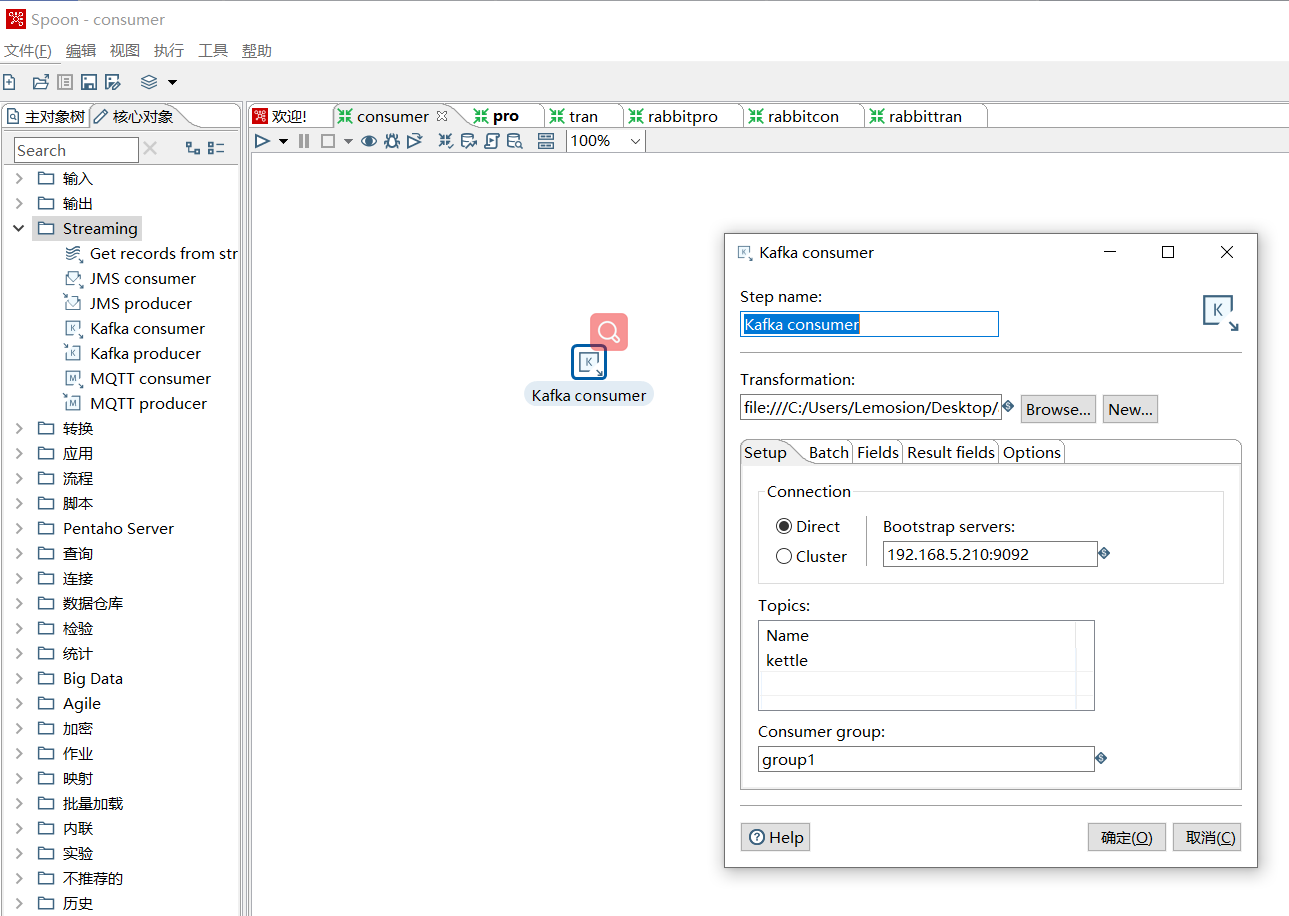Select the Cluster connection radio button

pyautogui.click(x=784, y=556)
